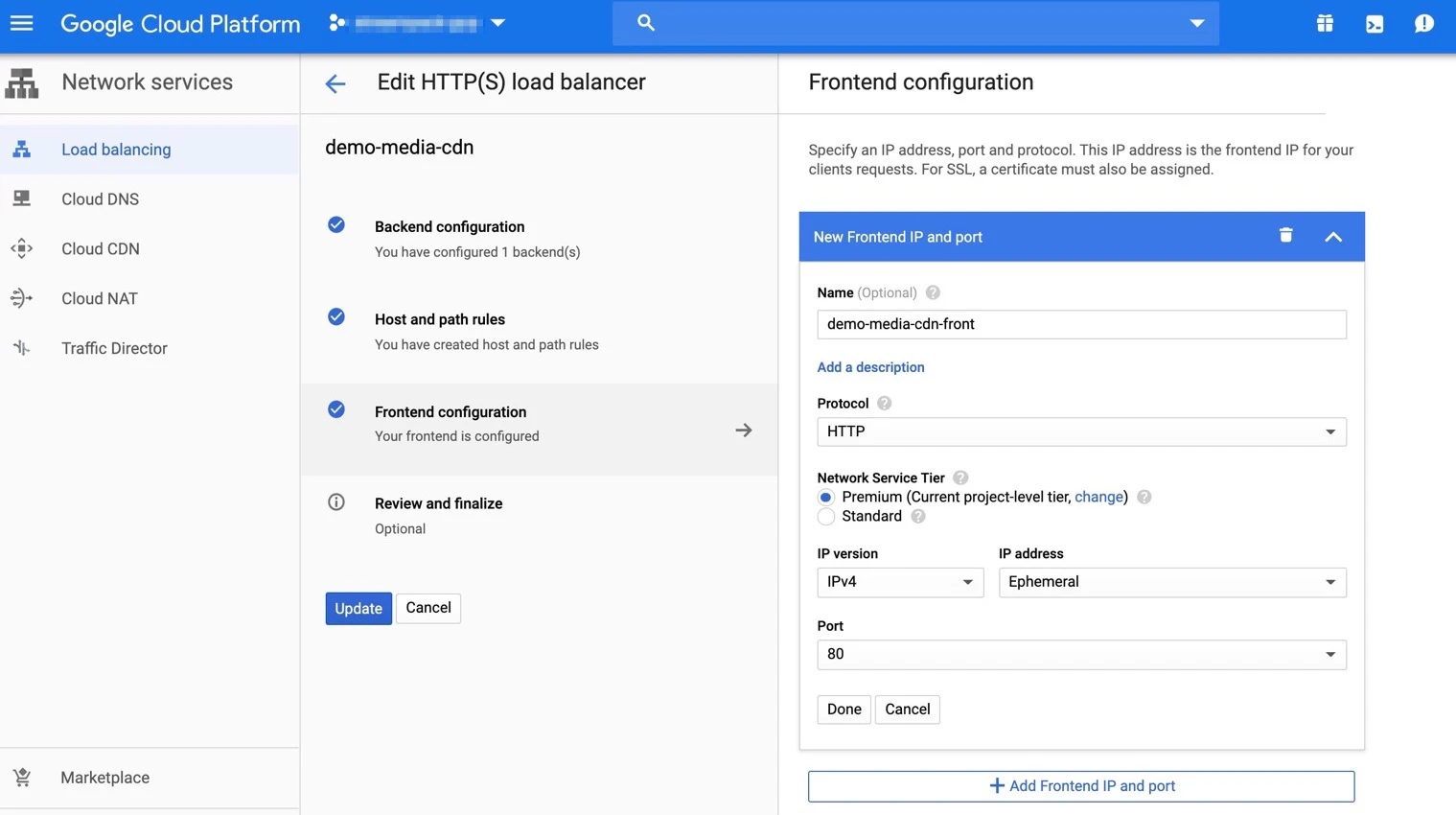Click the Frontend configuration right arrow
Image resolution: width=1456 pixels, height=815 pixels.
point(744,431)
